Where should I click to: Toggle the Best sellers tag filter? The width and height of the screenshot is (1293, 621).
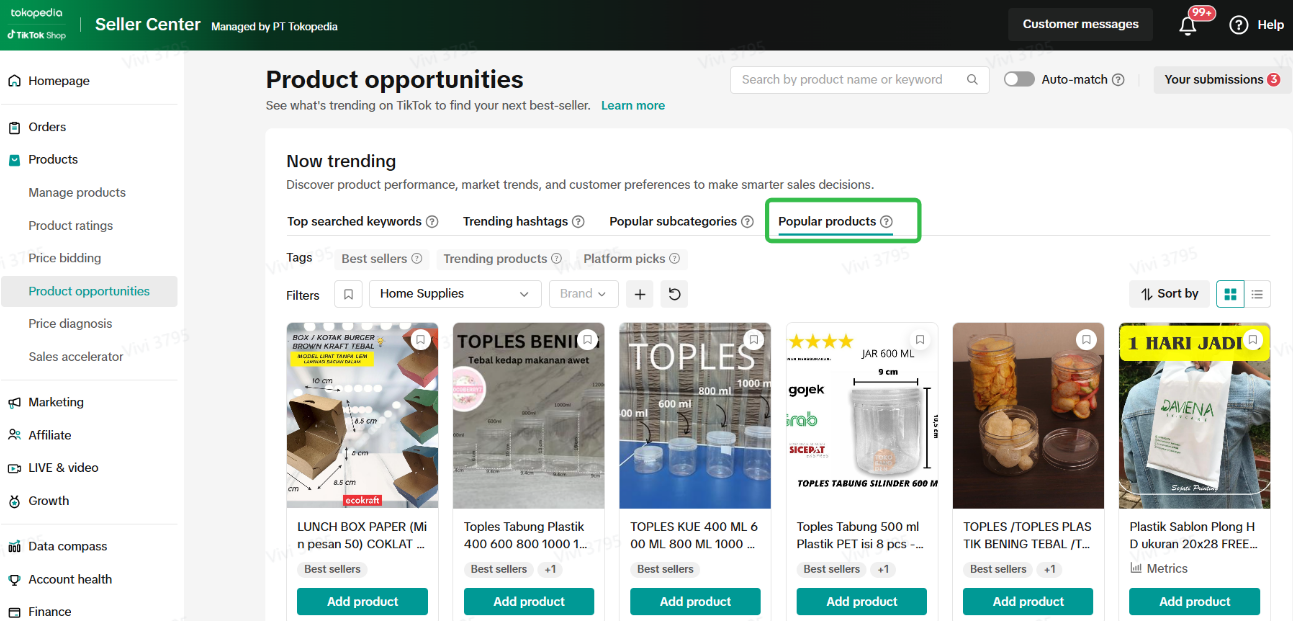(381, 259)
